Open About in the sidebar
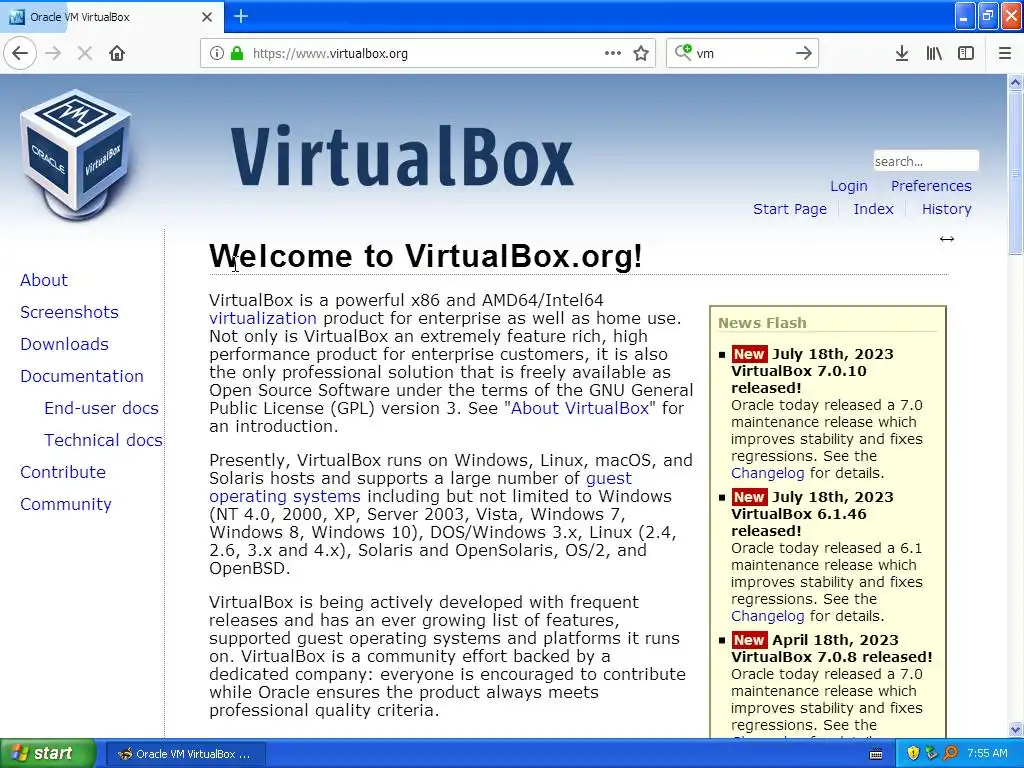 coord(44,280)
